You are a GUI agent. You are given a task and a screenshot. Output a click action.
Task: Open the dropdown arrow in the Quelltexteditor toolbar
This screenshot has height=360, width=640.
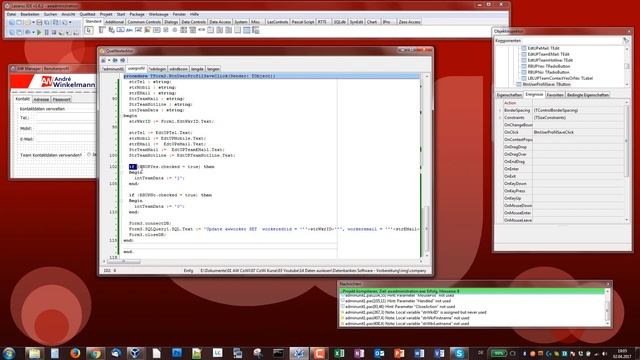[x=109, y=60]
